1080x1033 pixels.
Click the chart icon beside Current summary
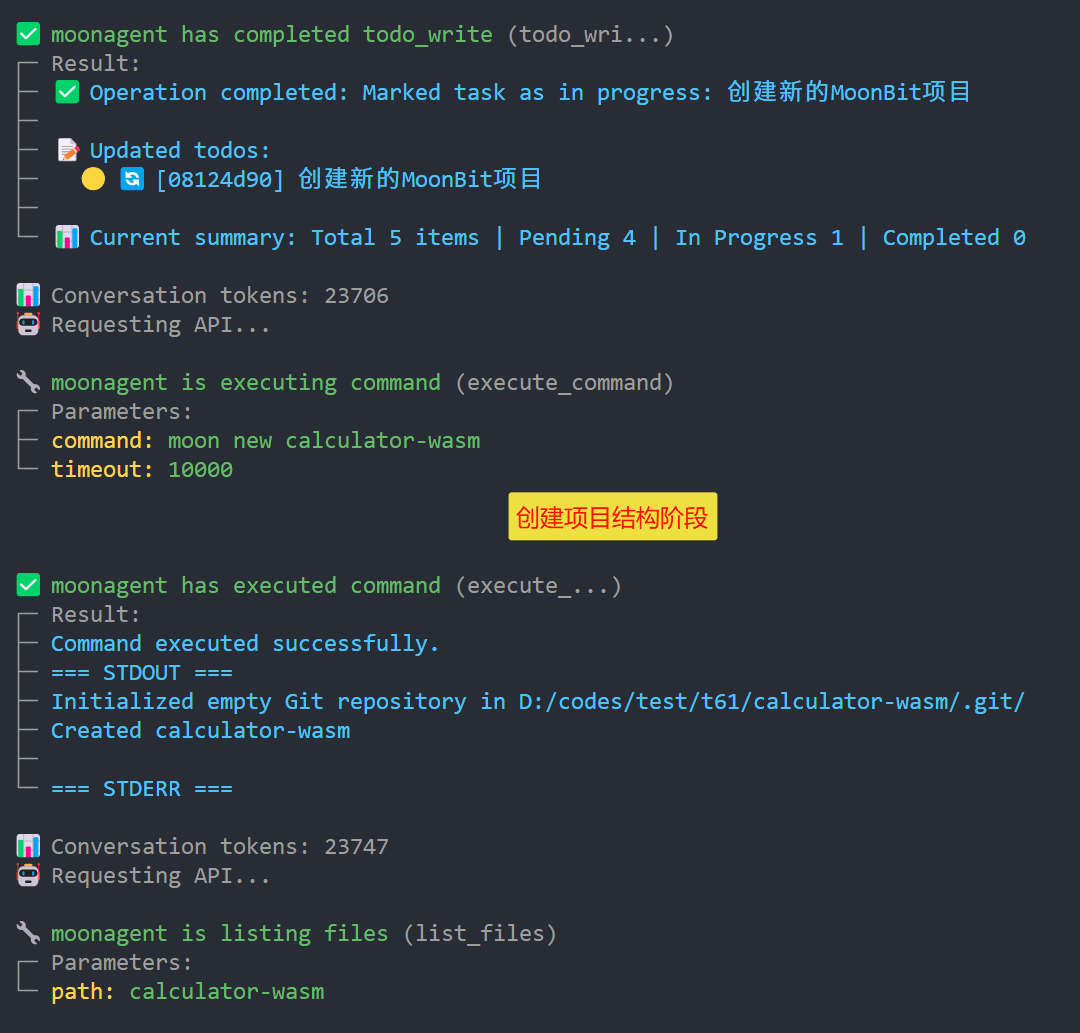coord(67,238)
